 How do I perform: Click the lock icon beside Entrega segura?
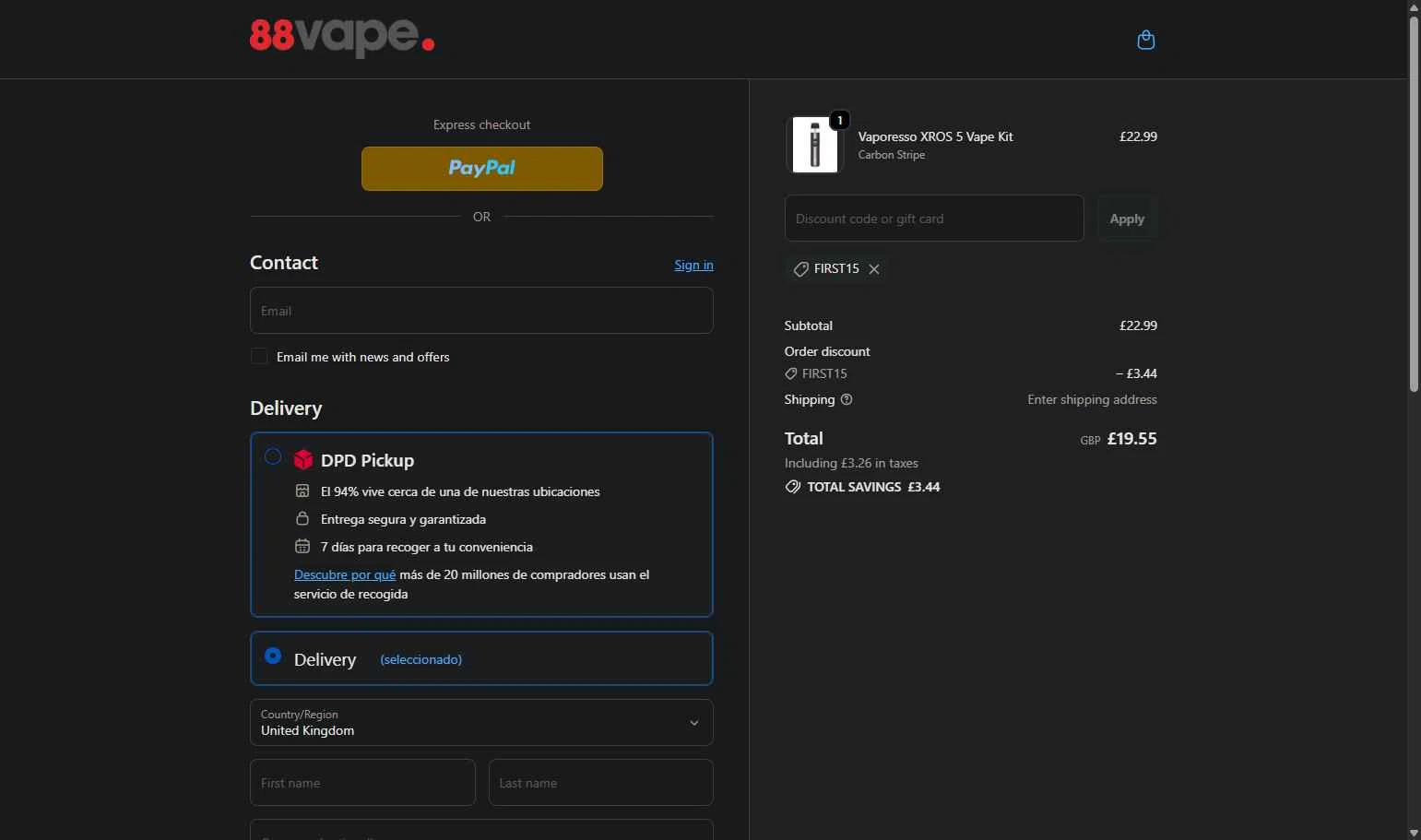pos(302,518)
